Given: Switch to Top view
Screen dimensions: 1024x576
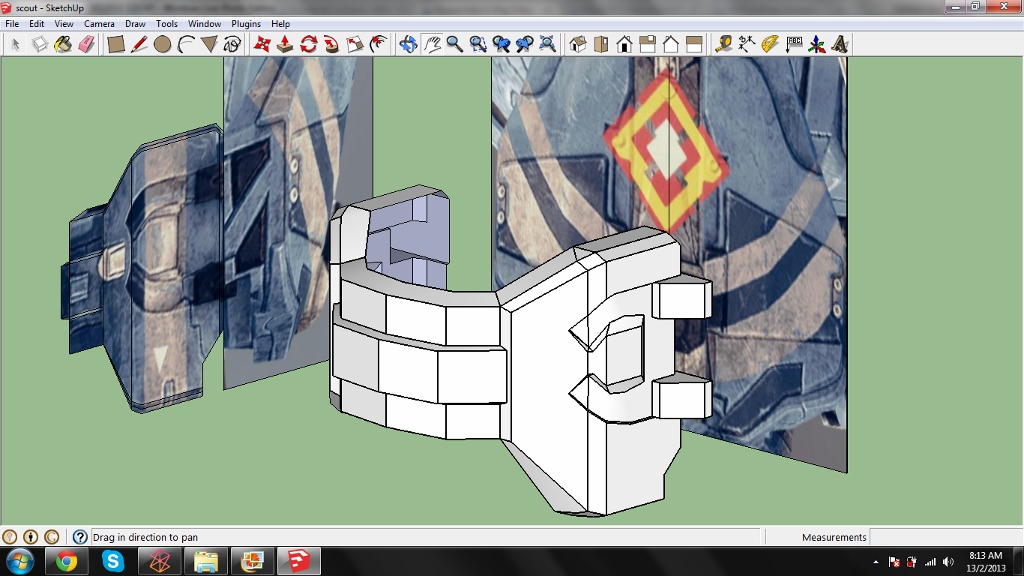Looking at the screenshot, I should click(601, 44).
